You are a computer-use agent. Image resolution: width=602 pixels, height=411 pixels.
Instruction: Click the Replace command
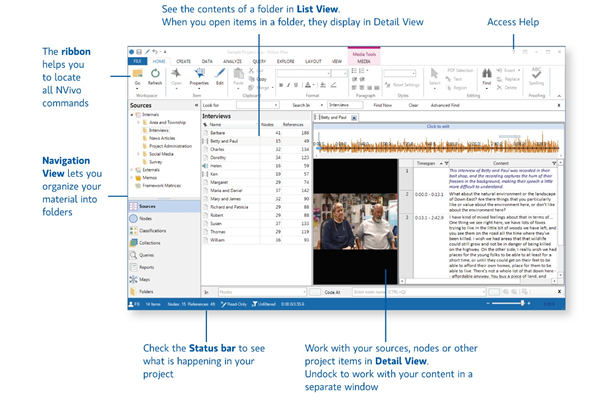tap(508, 79)
